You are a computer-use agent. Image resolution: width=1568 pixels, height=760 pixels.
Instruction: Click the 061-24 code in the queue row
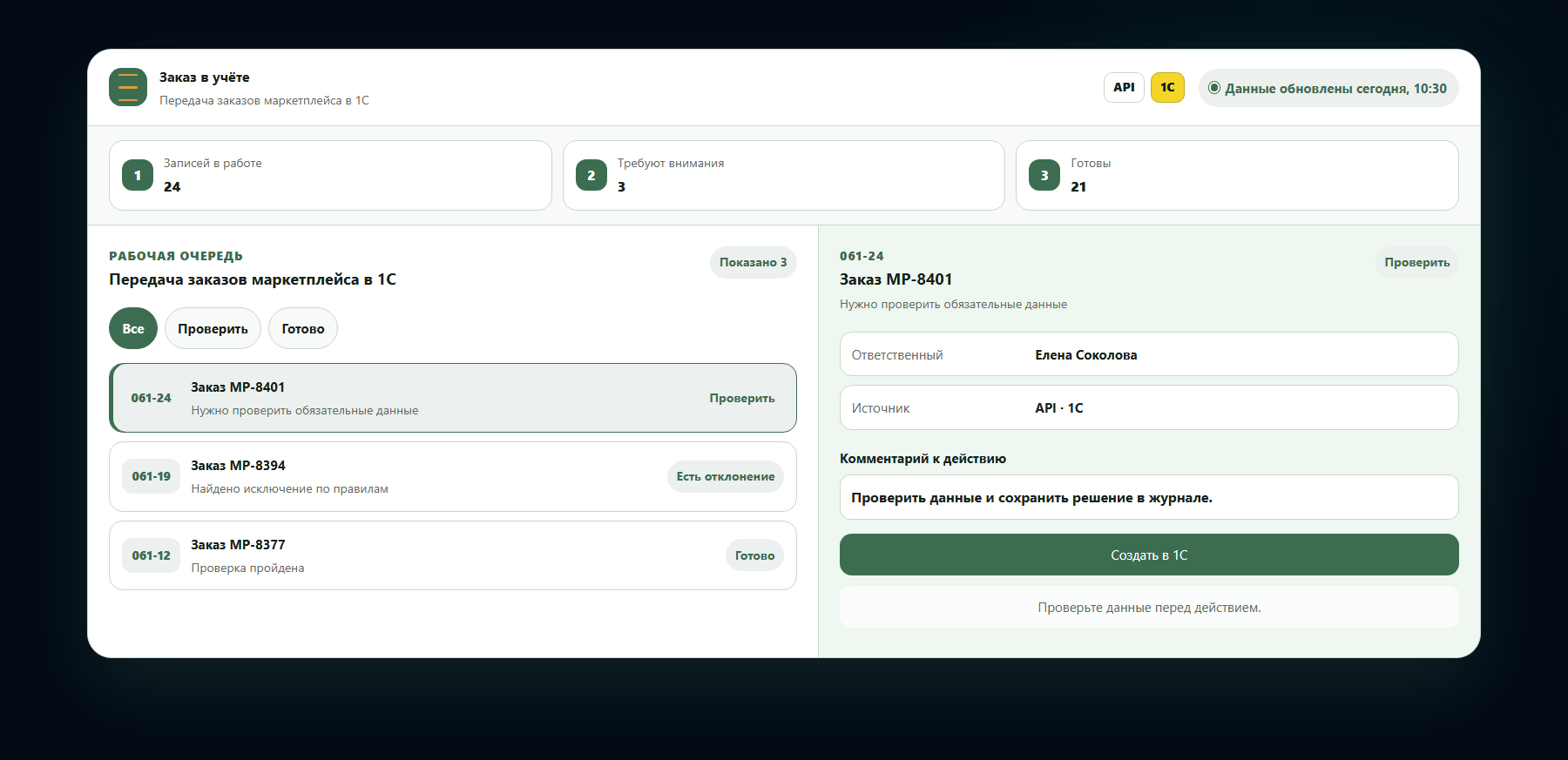pos(152,398)
